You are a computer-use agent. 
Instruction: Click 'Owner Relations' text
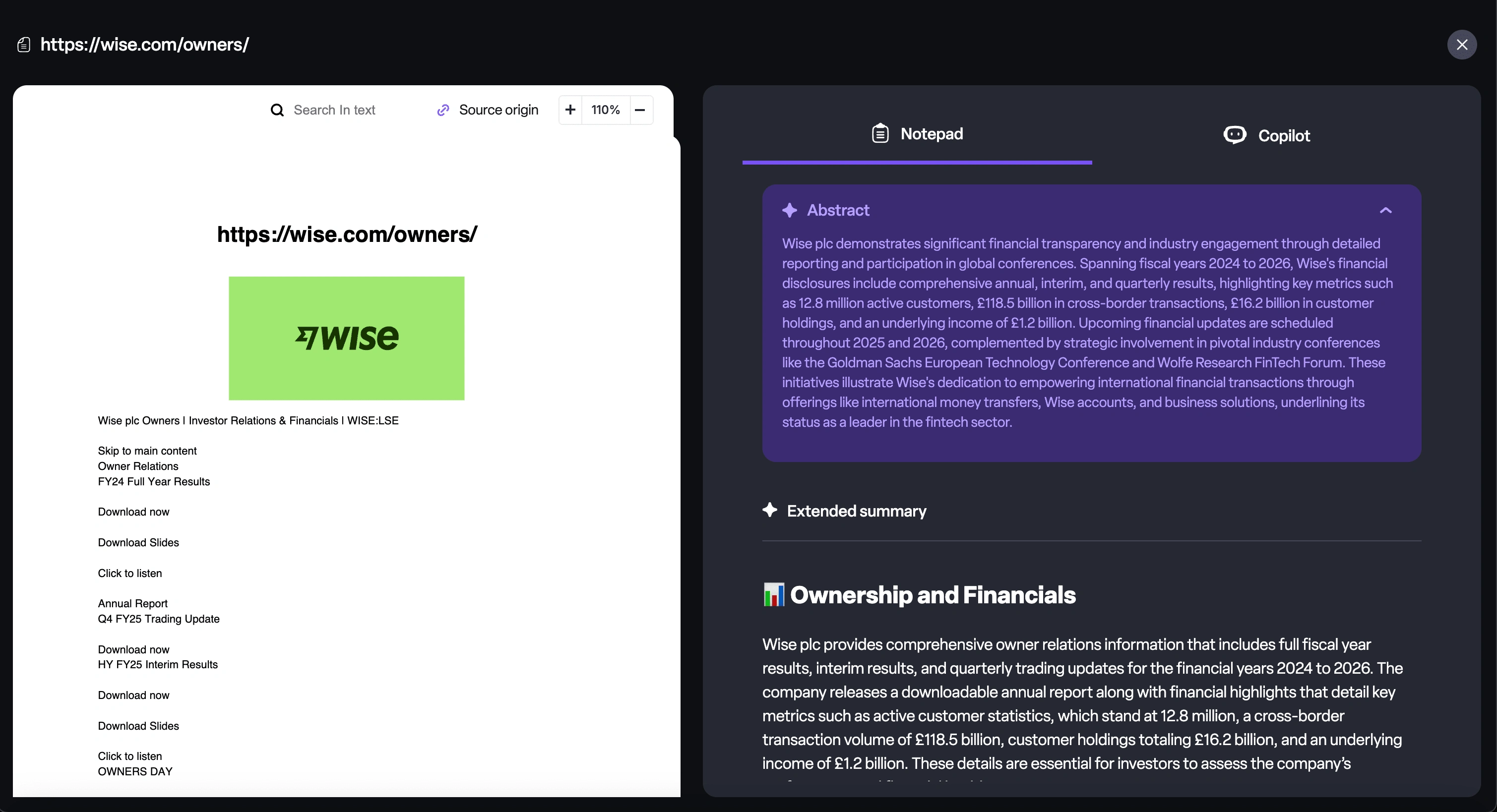pos(138,466)
